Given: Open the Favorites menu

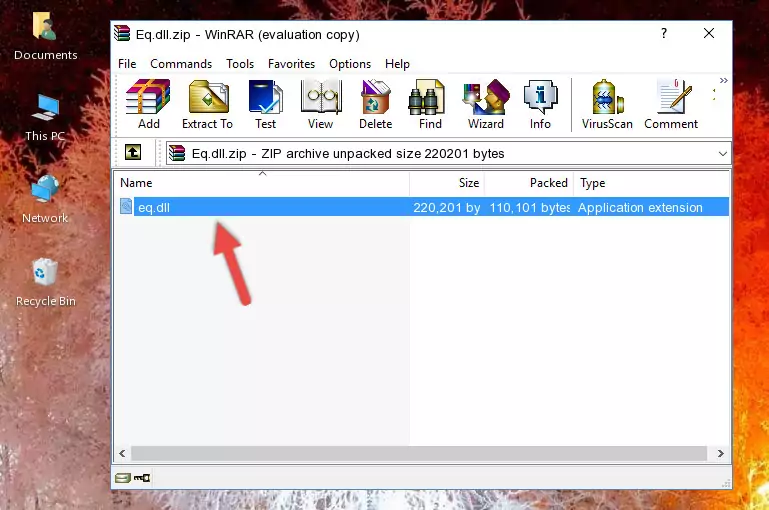Looking at the screenshot, I should (291, 64).
